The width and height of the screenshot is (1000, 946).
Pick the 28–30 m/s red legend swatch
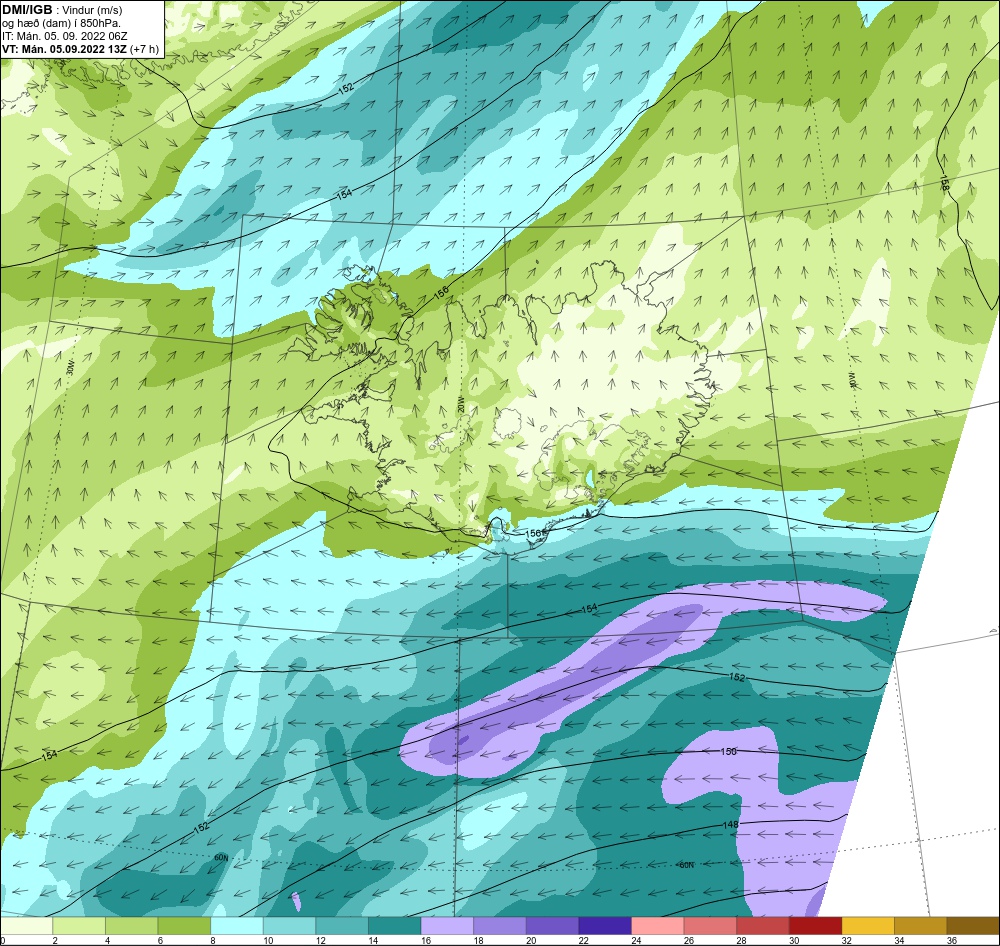pyautogui.click(x=763, y=926)
